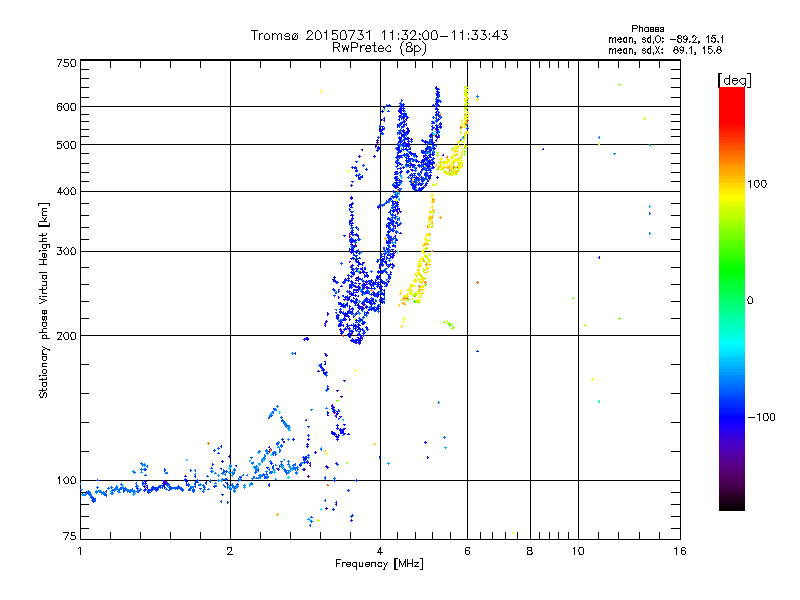Image resolution: width=800 pixels, height=600 pixels.
Task: Click the plot title "Tromsø 20150731 11:32:00-11:33:43"
Action: 379,35
